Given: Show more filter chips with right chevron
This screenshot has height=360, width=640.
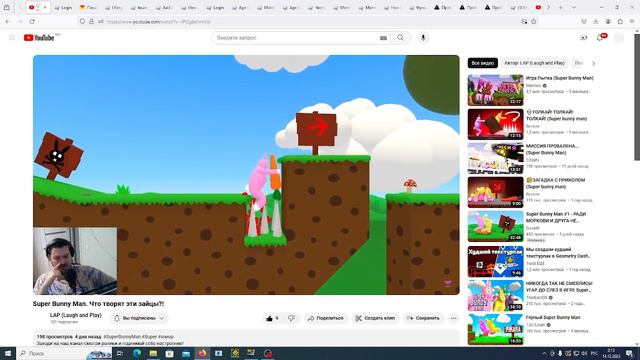Looking at the screenshot, I should tap(593, 63).
